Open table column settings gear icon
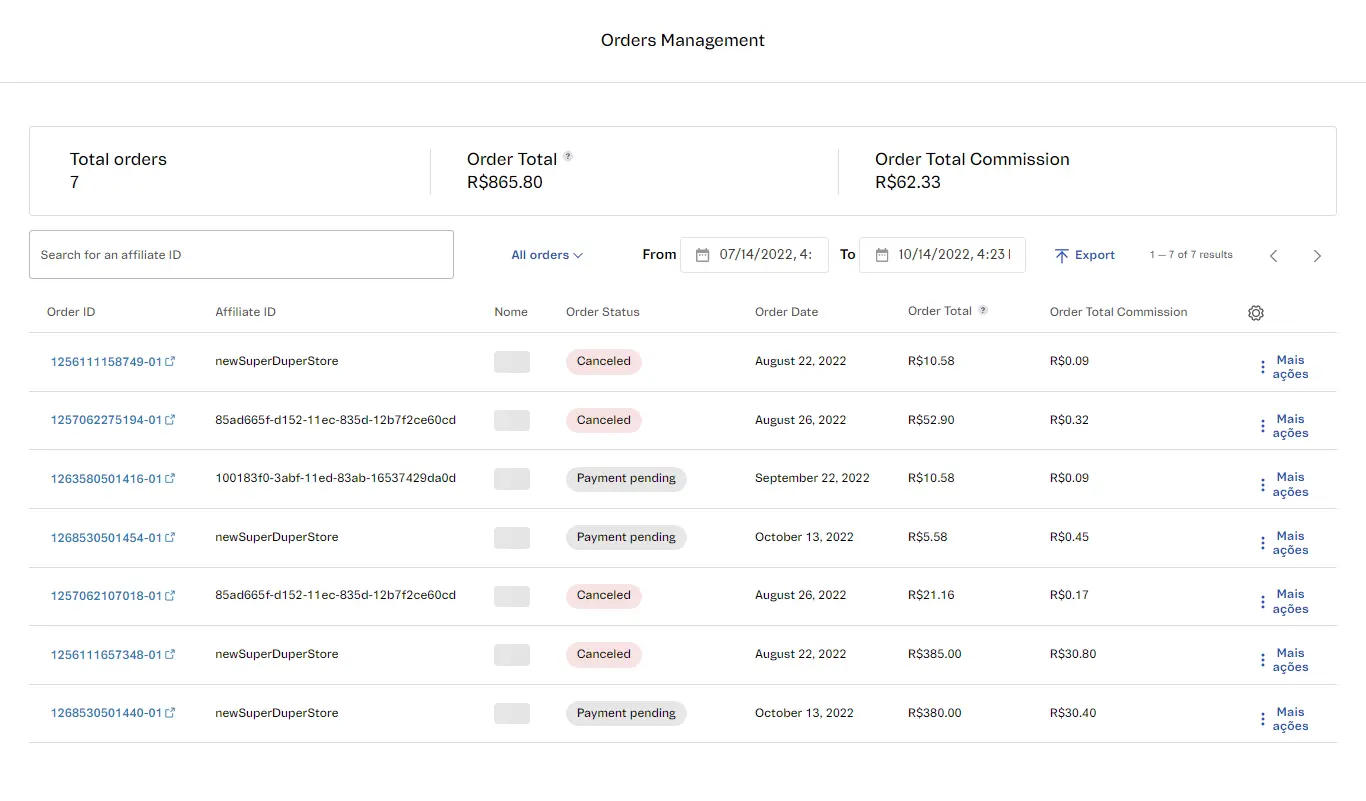 [x=1256, y=313]
